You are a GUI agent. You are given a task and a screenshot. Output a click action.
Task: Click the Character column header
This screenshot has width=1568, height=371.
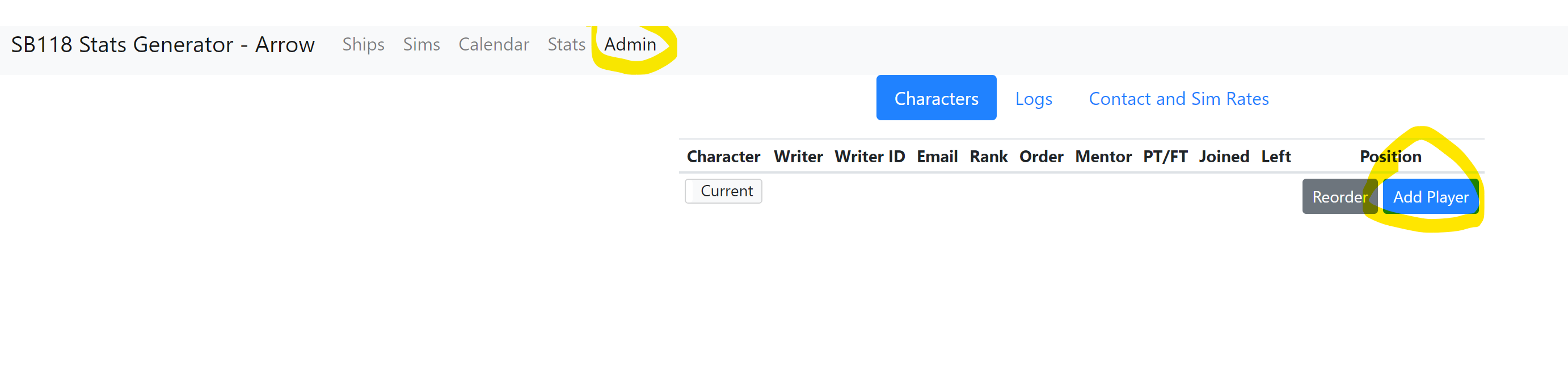pos(723,157)
